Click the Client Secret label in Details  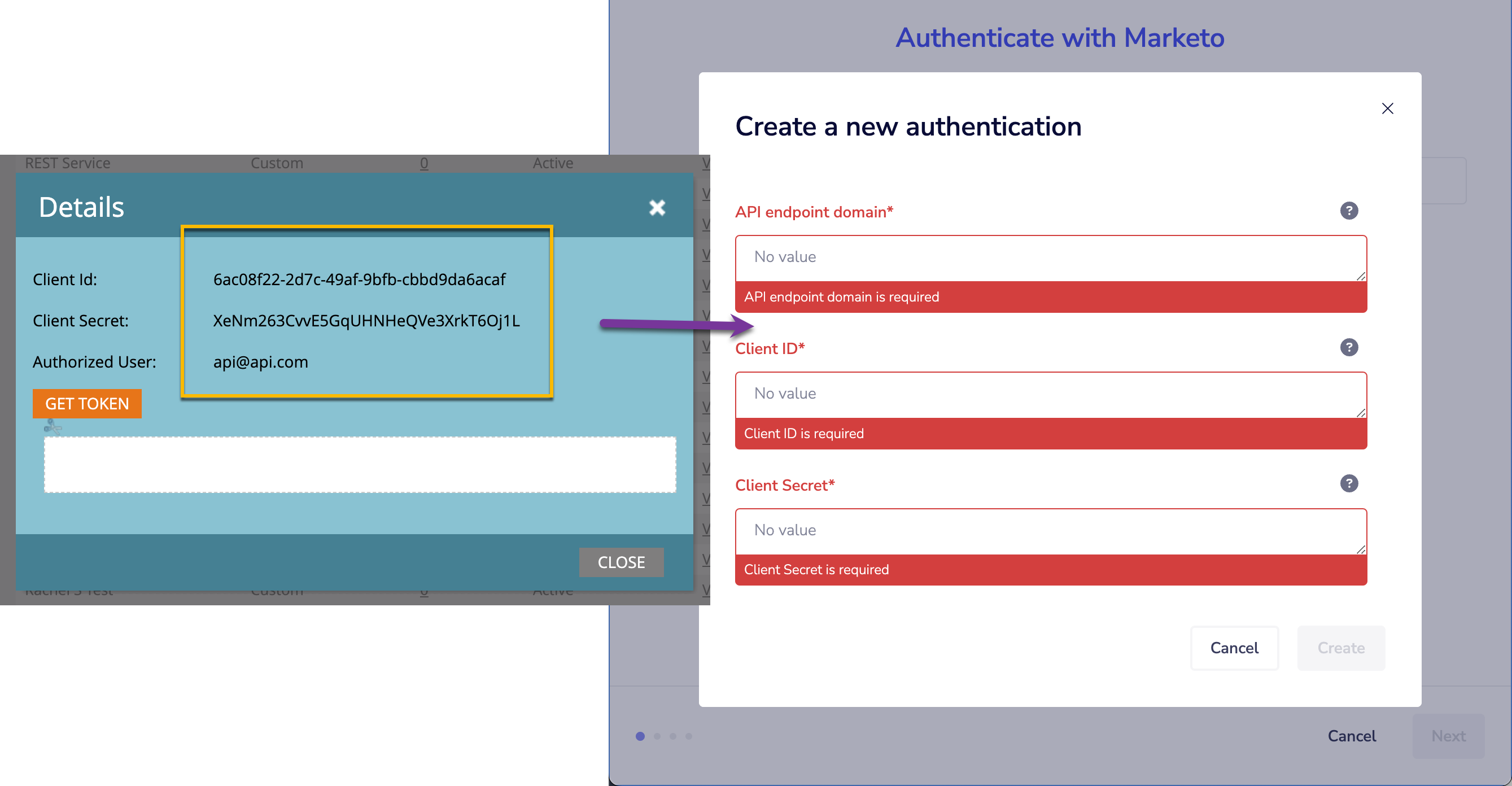tap(80, 321)
